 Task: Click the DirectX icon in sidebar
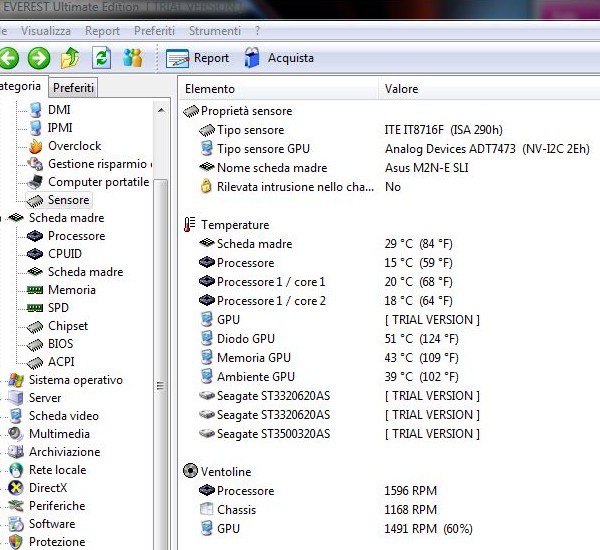tap(16, 488)
